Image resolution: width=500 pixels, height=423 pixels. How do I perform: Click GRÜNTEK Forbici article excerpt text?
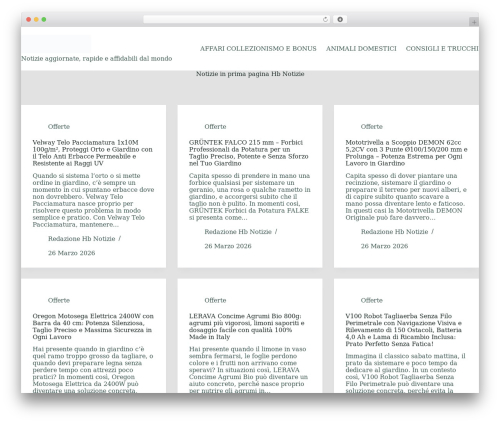[x=250, y=196]
